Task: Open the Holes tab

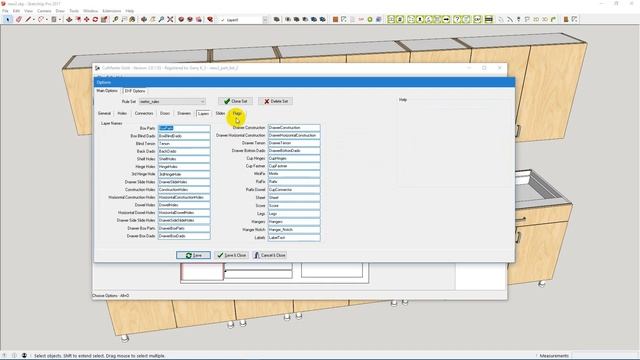Action: 122,113
